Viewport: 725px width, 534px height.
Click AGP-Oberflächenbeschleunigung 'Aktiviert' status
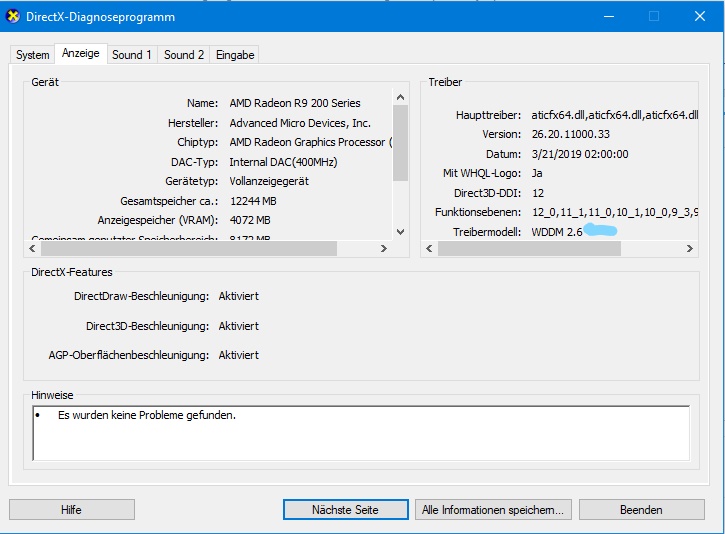(x=239, y=355)
